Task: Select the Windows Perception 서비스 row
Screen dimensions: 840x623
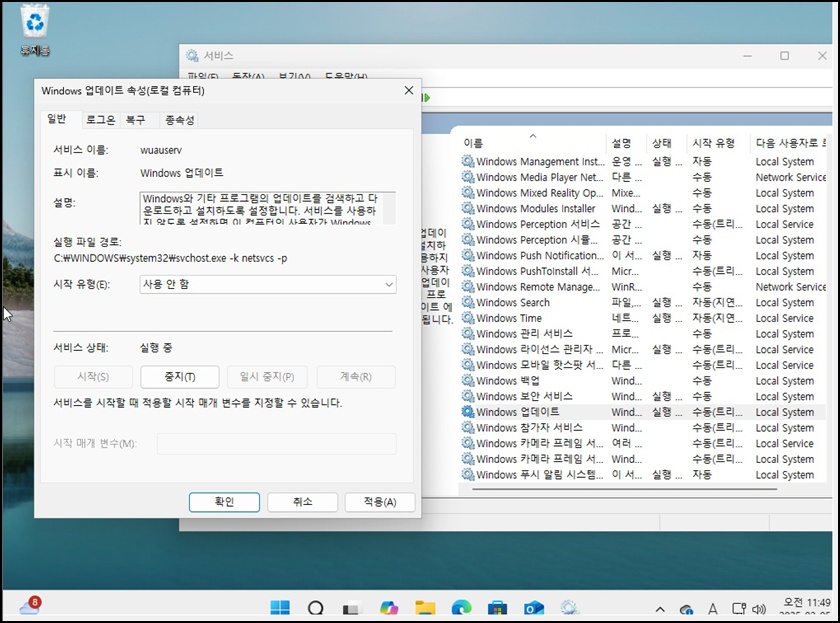Action: [643, 224]
